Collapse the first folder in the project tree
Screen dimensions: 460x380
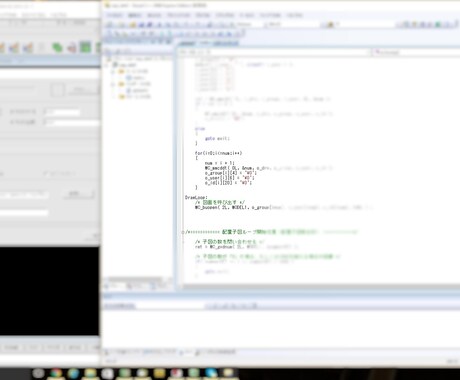[113, 71]
